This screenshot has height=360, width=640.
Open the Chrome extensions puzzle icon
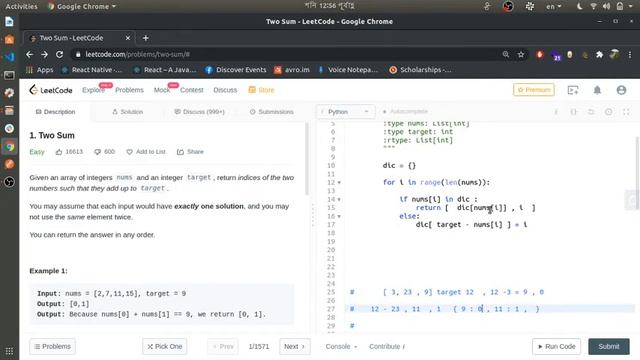599,54
